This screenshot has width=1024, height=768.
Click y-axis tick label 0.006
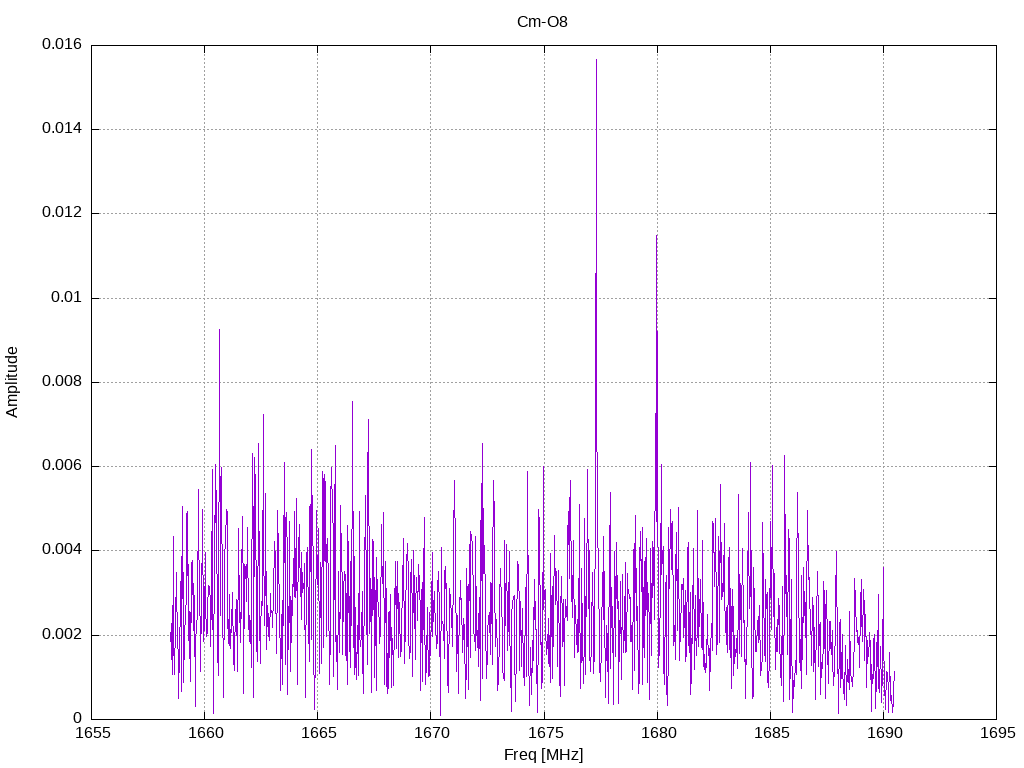[62, 466]
